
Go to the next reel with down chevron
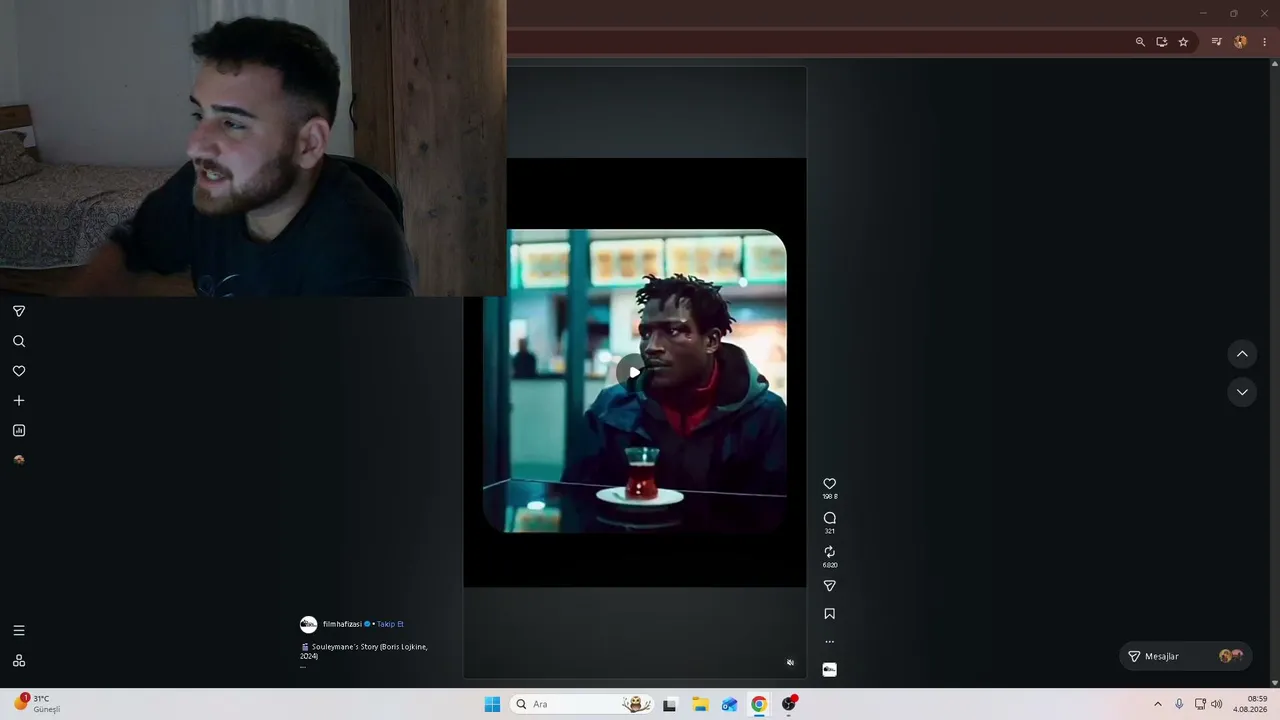point(1242,392)
